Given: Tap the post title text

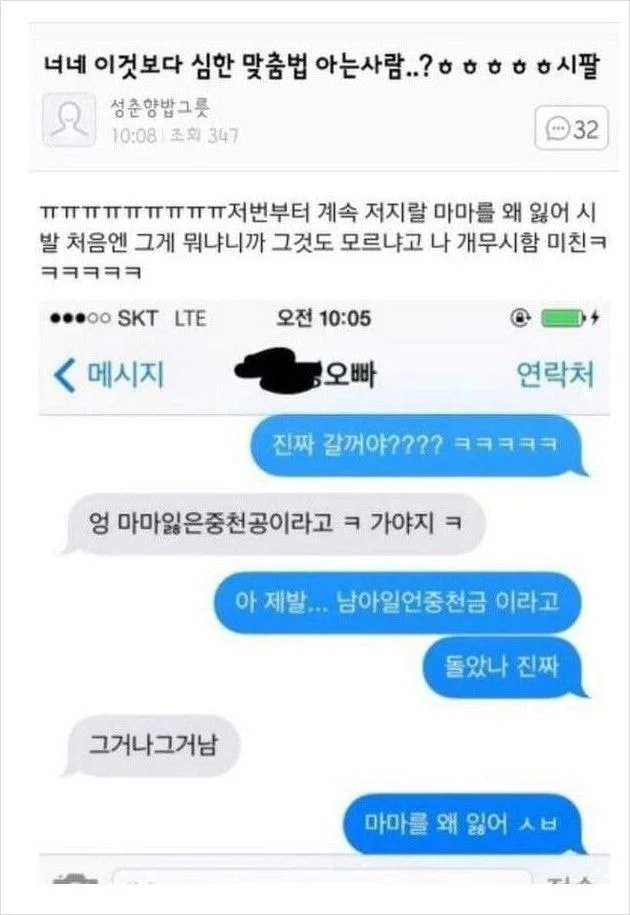Looking at the screenshot, I should pyautogui.click(x=322, y=67).
